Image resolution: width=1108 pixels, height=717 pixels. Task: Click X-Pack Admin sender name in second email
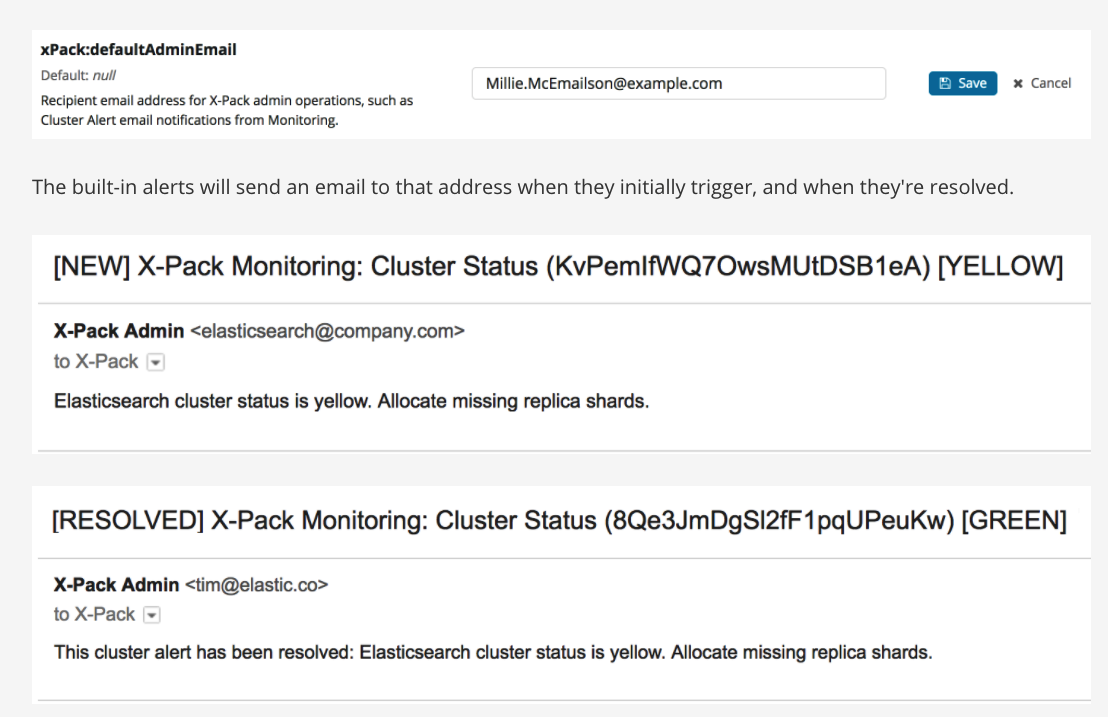tap(117, 585)
